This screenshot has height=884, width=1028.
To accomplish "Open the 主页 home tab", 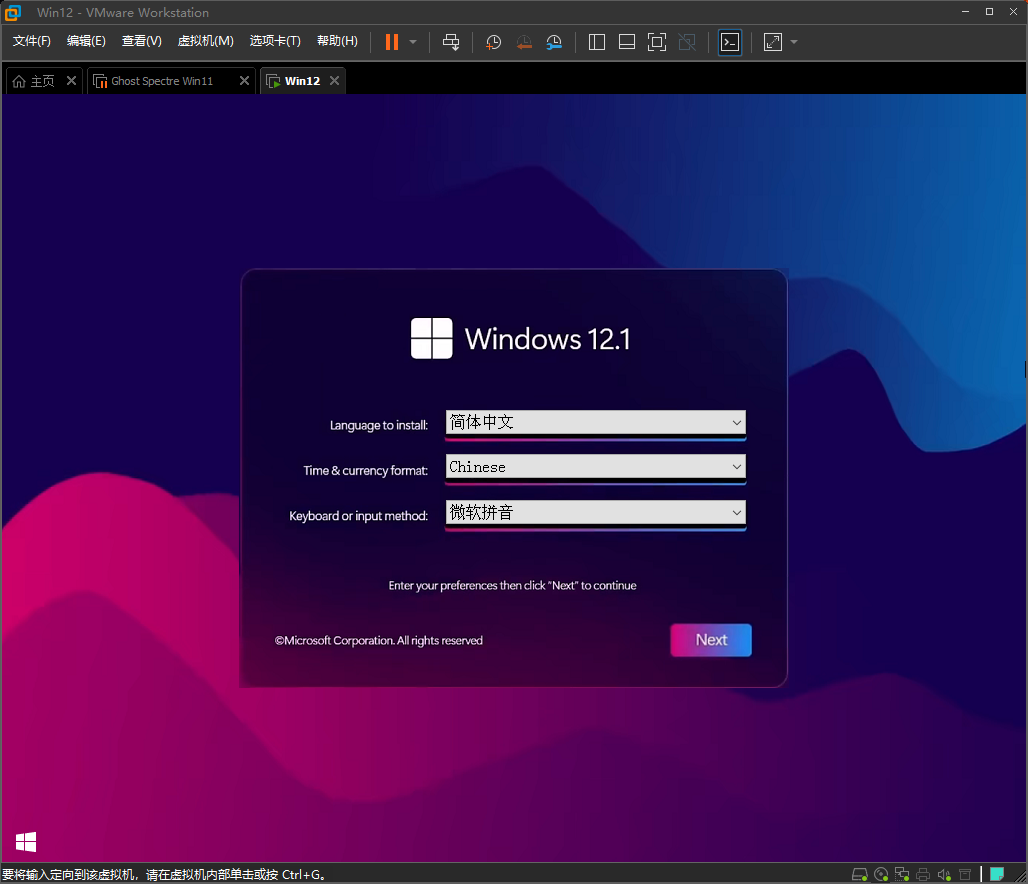I will (37, 81).
